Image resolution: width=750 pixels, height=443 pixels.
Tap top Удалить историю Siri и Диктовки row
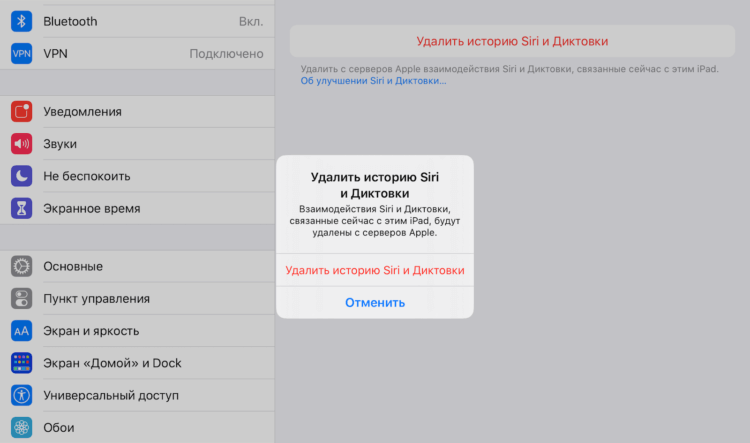512,41
